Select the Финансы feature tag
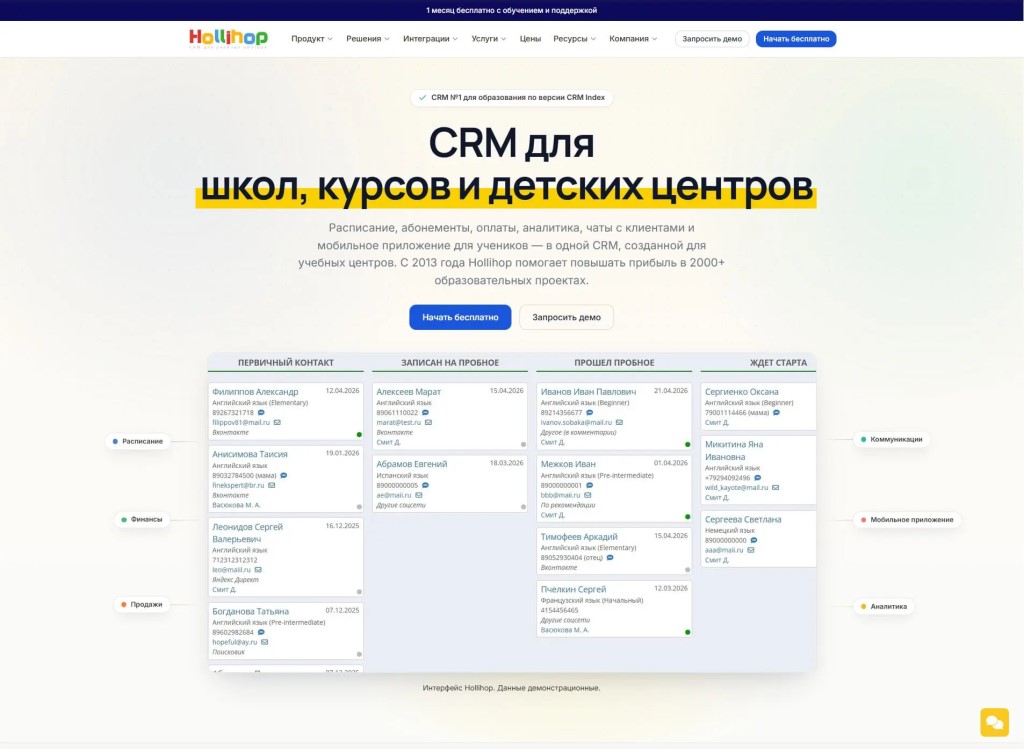The image size is (1024, 749). (142, 520)
